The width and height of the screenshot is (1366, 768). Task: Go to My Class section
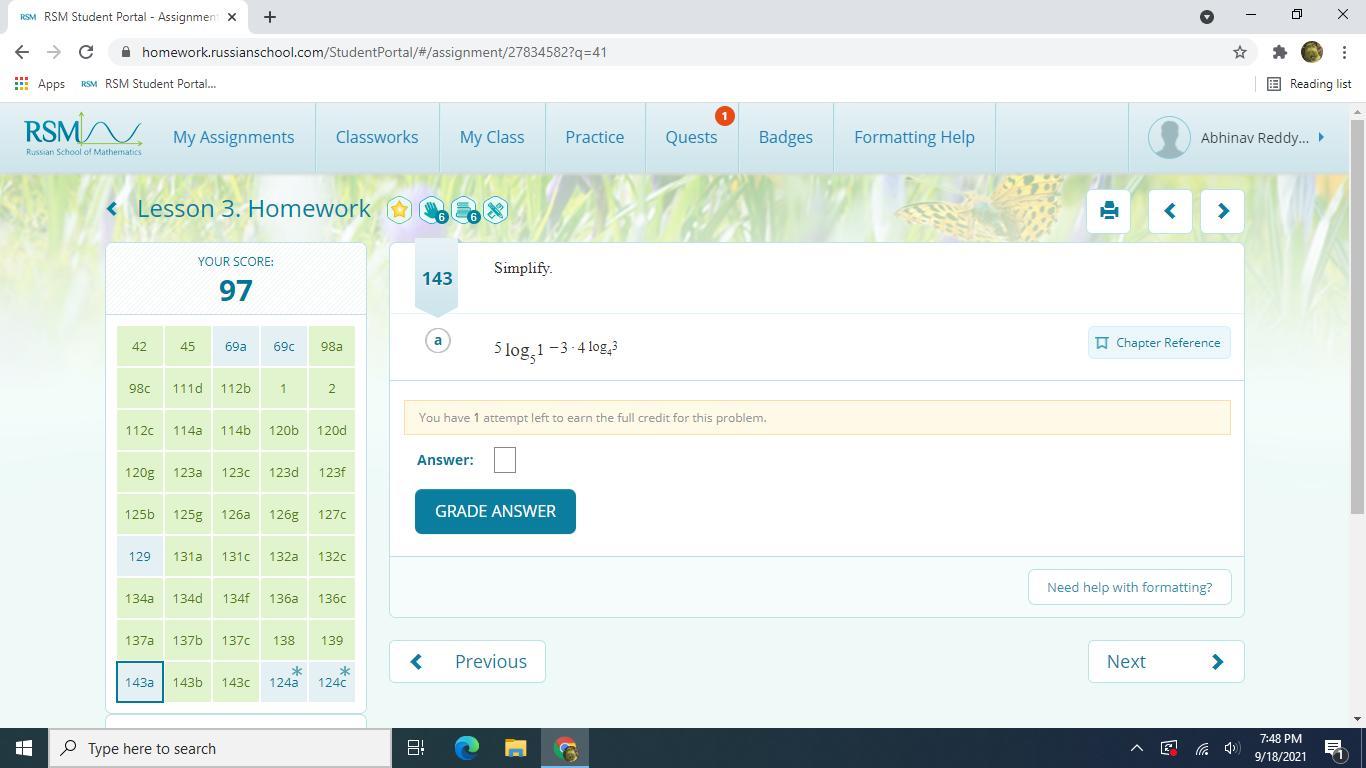(x=492, y=137)
